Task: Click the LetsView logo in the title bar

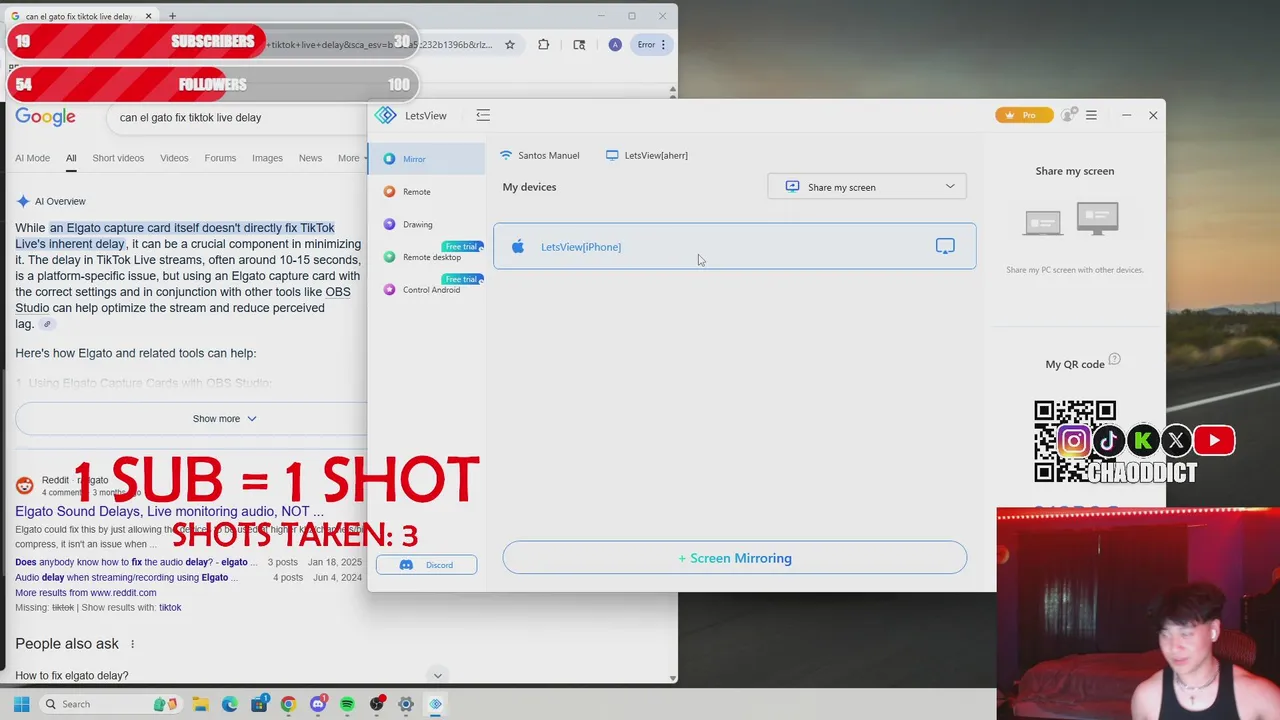Action: [x=385, y=115]
